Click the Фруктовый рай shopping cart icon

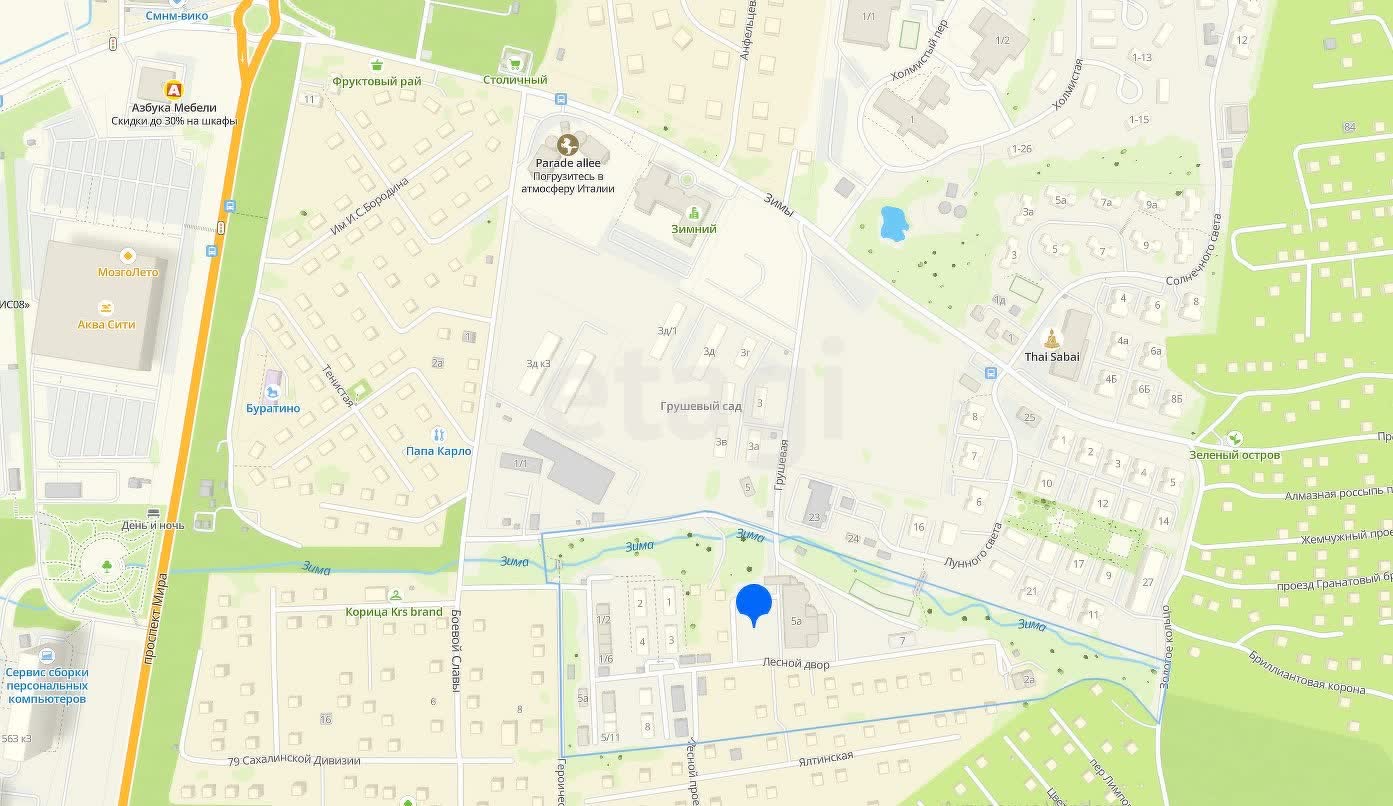376,65
